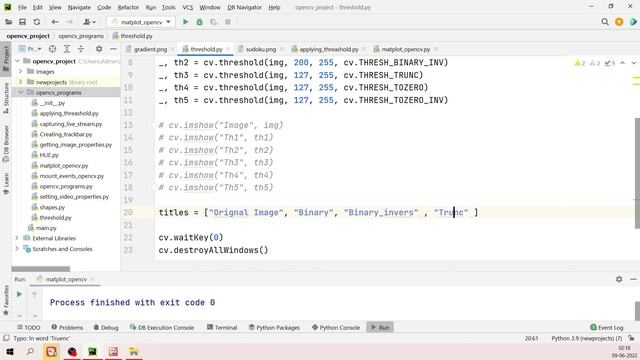Viewport: 640px width, 360px height.
Task: Expand External Libraries node
Action: point(17,238)
